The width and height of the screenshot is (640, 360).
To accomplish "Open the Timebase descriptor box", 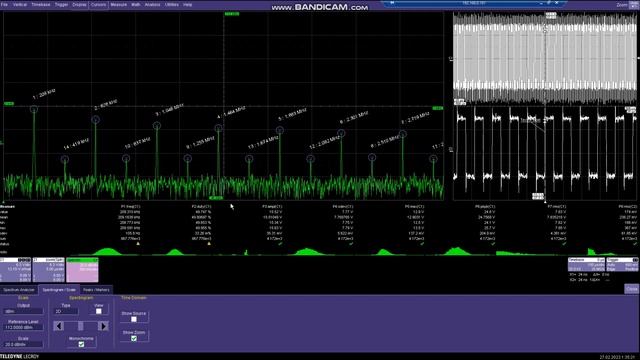I will [x=586, y=264].
